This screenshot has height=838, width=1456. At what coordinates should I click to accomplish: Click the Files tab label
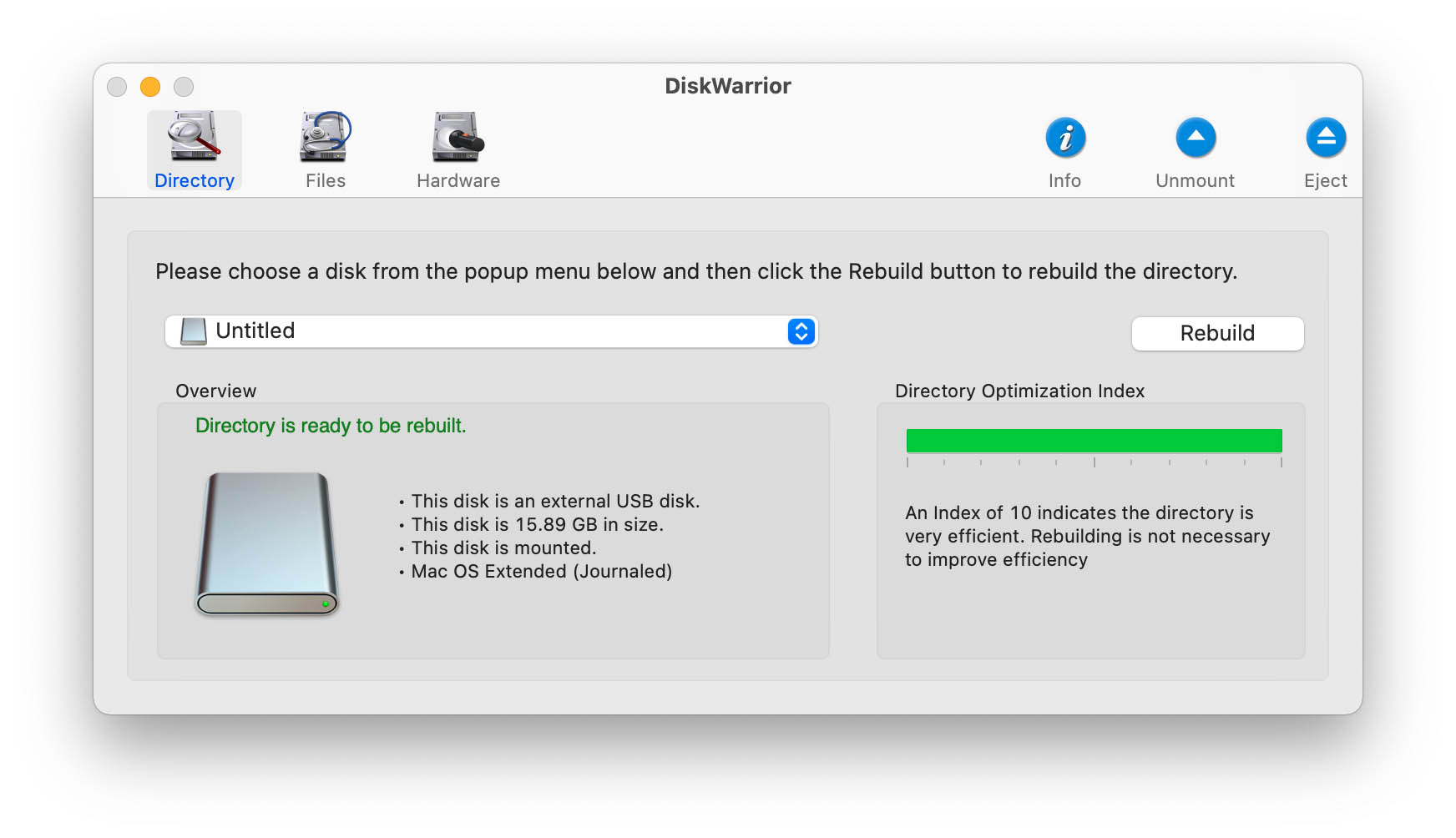click(326, 181)
